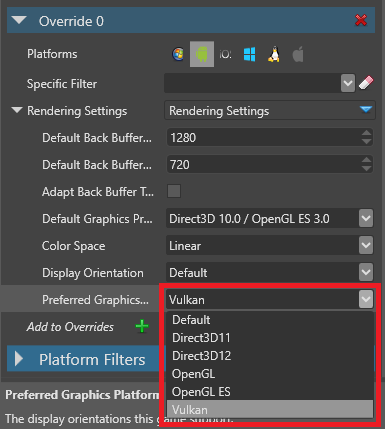The height and width of the screenshot is (429, 385).
Task: Enable the Adapt Back Buffer checkbox
Action: pyautogui.click(x=174, y=191)
